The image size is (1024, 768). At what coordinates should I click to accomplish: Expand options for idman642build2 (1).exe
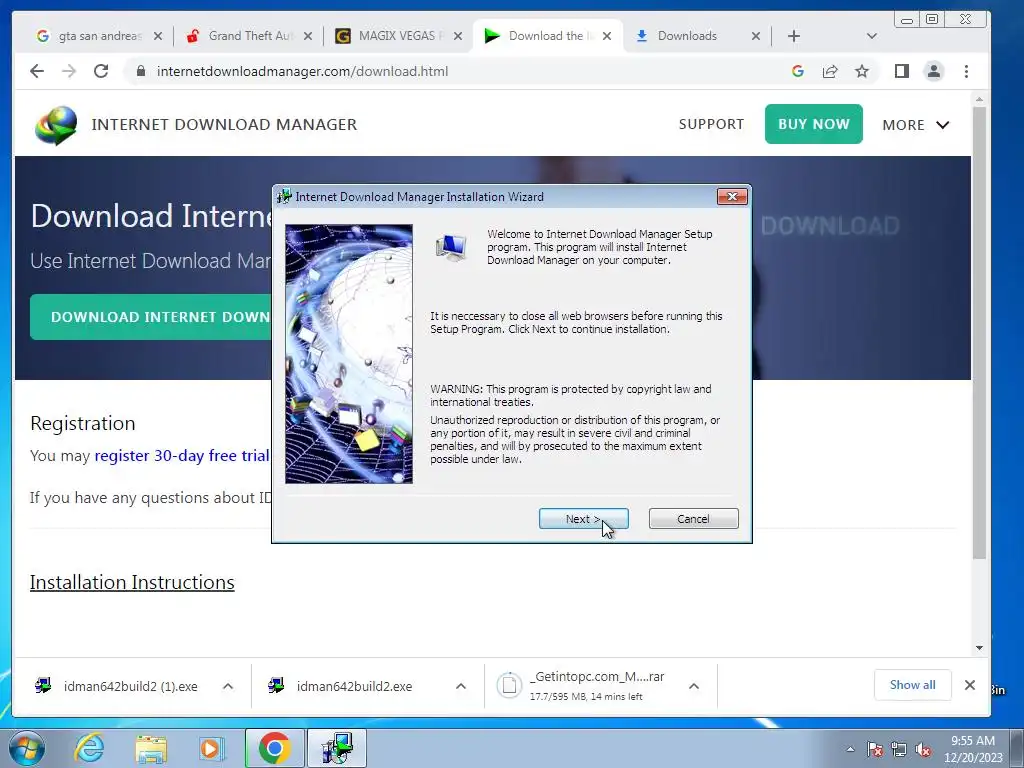tap(228, 686)
